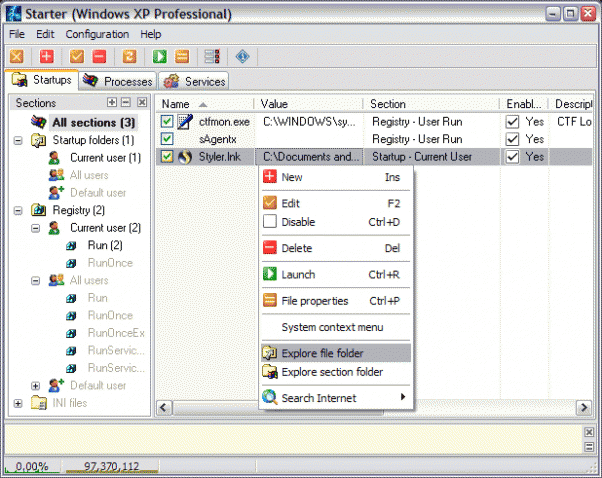Switch to the Services tab
The width and height of the screenshot is (602, 478).
[194, 81]
